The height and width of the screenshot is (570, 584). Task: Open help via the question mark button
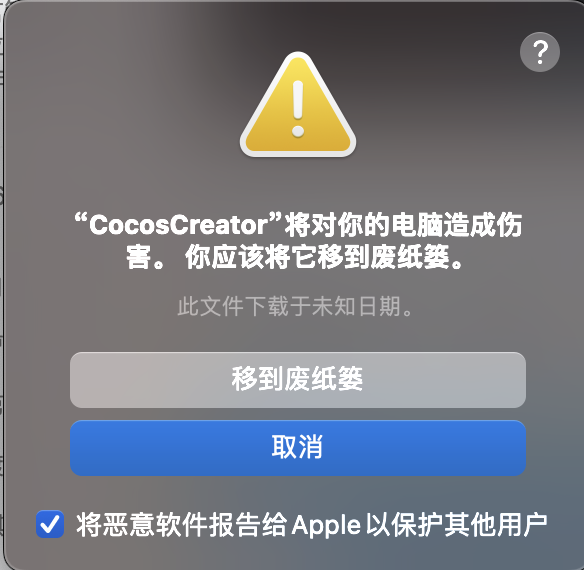pos(540,52)
